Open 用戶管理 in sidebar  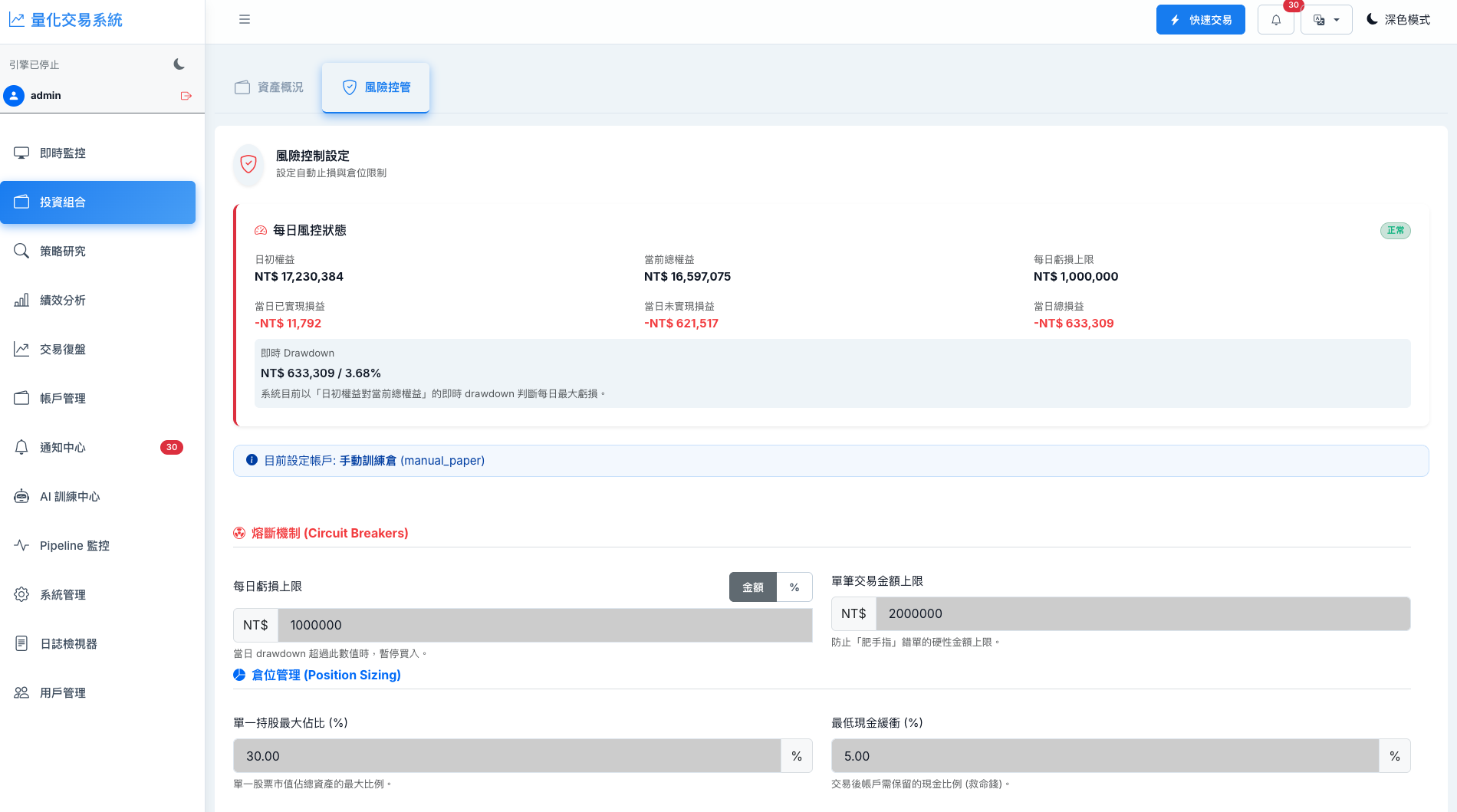pos(97,693)
